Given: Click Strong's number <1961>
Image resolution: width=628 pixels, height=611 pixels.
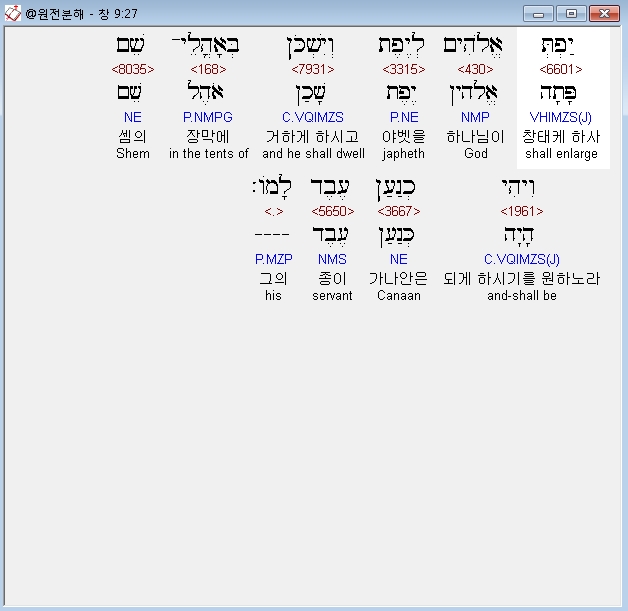Looking at the screenshot, I should (522, 211).
